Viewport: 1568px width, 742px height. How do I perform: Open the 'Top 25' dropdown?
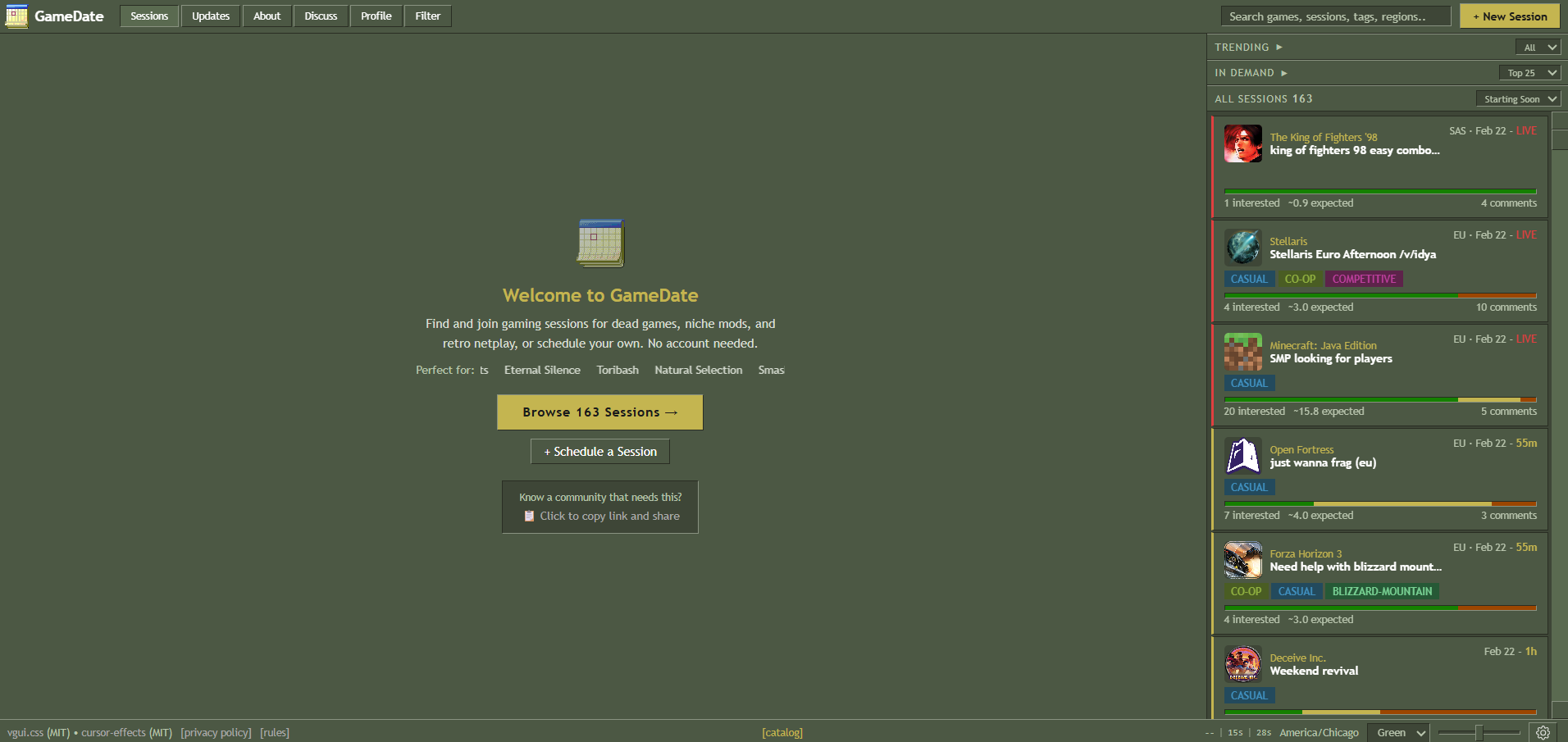pos(1529,73)
